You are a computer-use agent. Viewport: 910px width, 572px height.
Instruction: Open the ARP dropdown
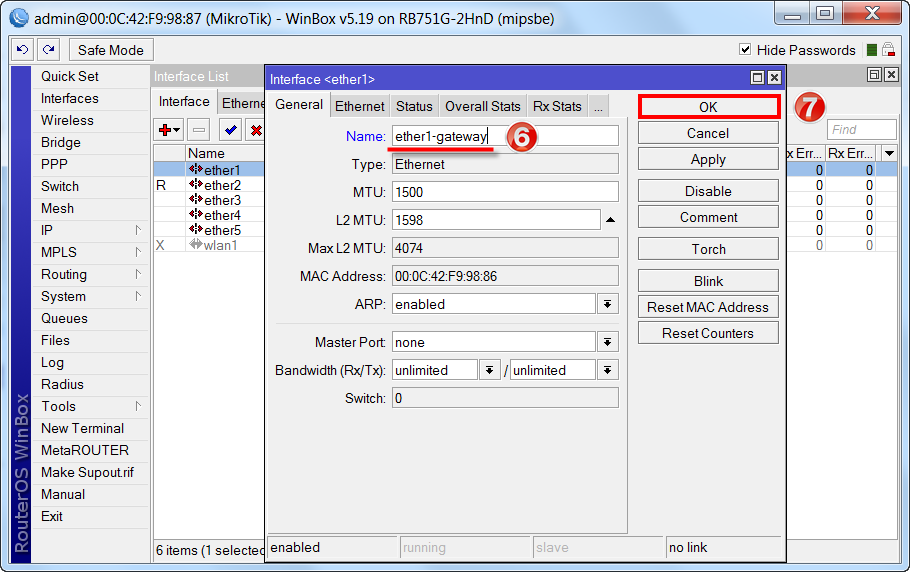[607, 304]
